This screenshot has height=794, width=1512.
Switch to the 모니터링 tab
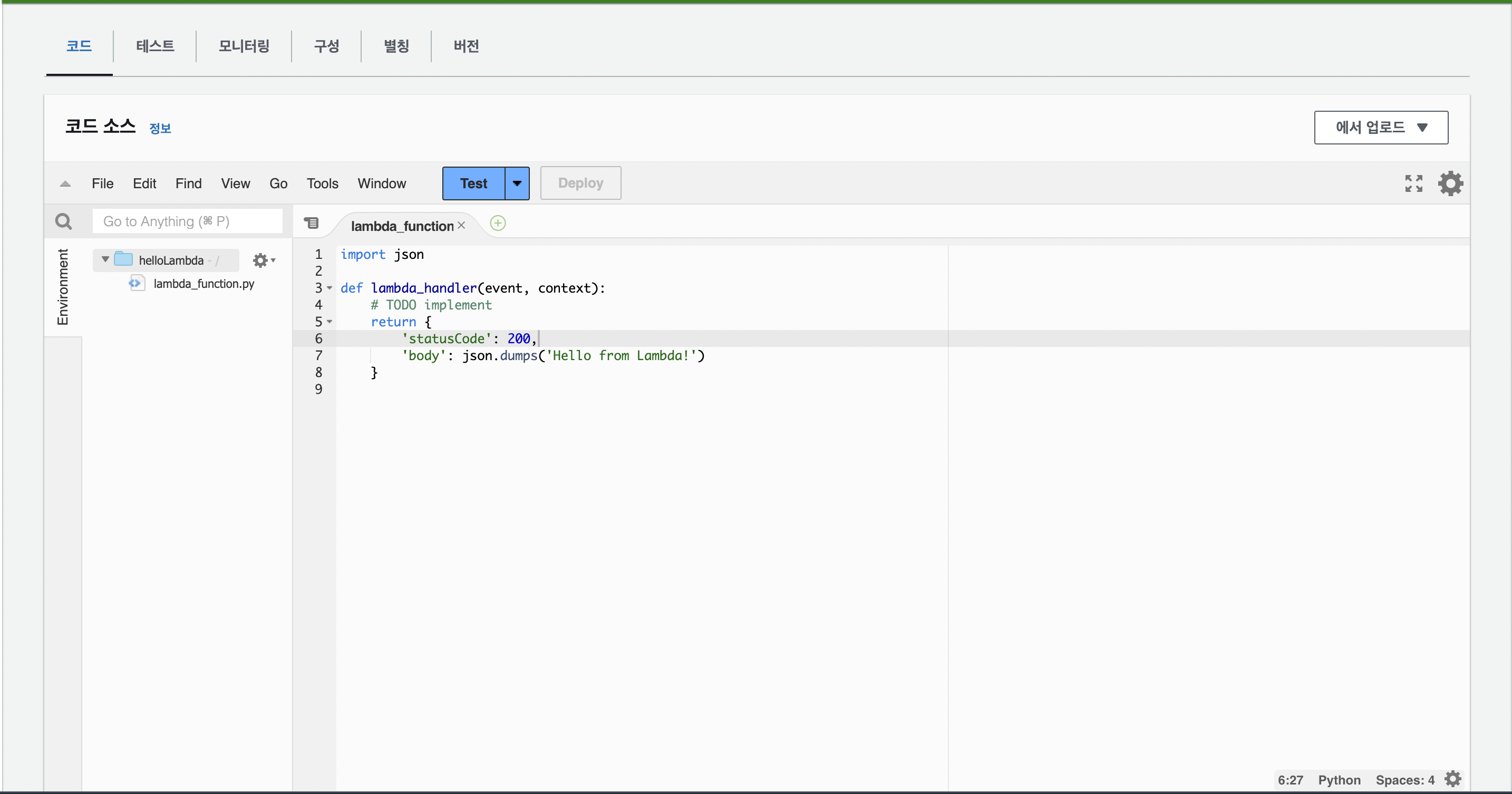pos(244,46)
